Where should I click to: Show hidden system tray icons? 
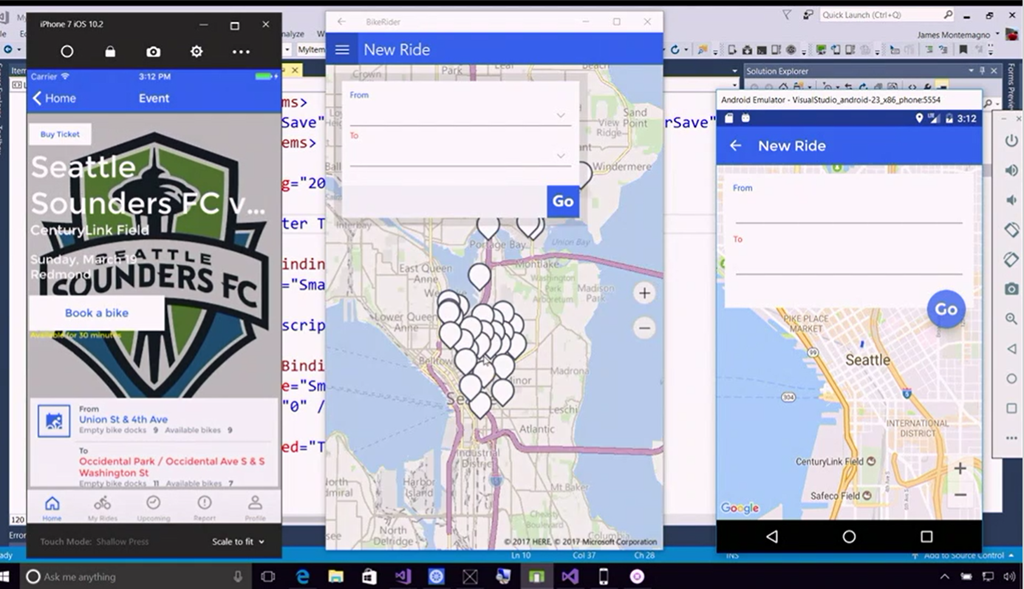(x=944, y=577)
